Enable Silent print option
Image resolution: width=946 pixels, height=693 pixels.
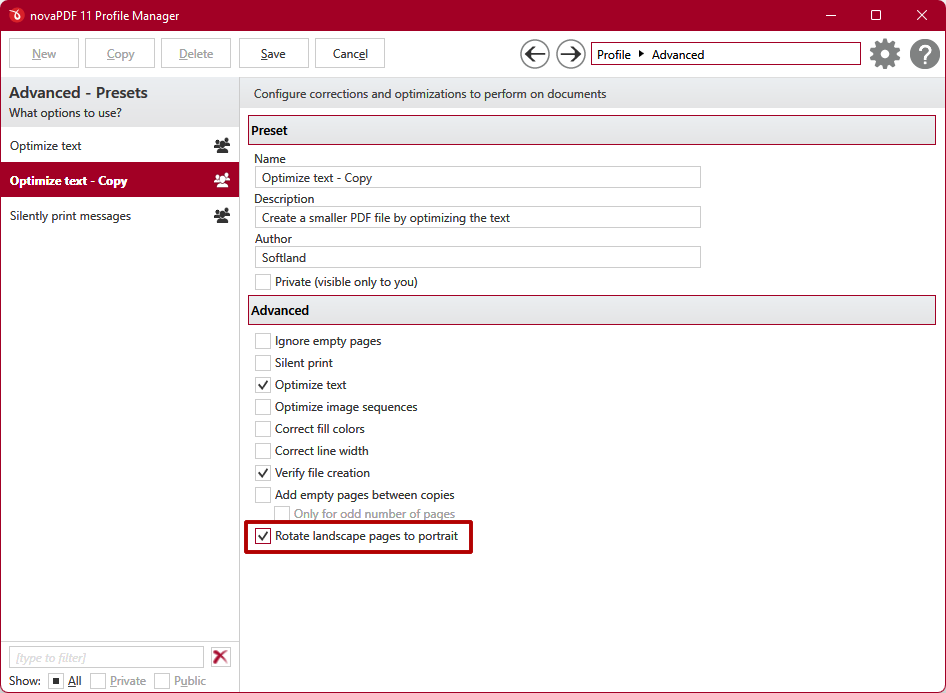click(x=263, y=362)
